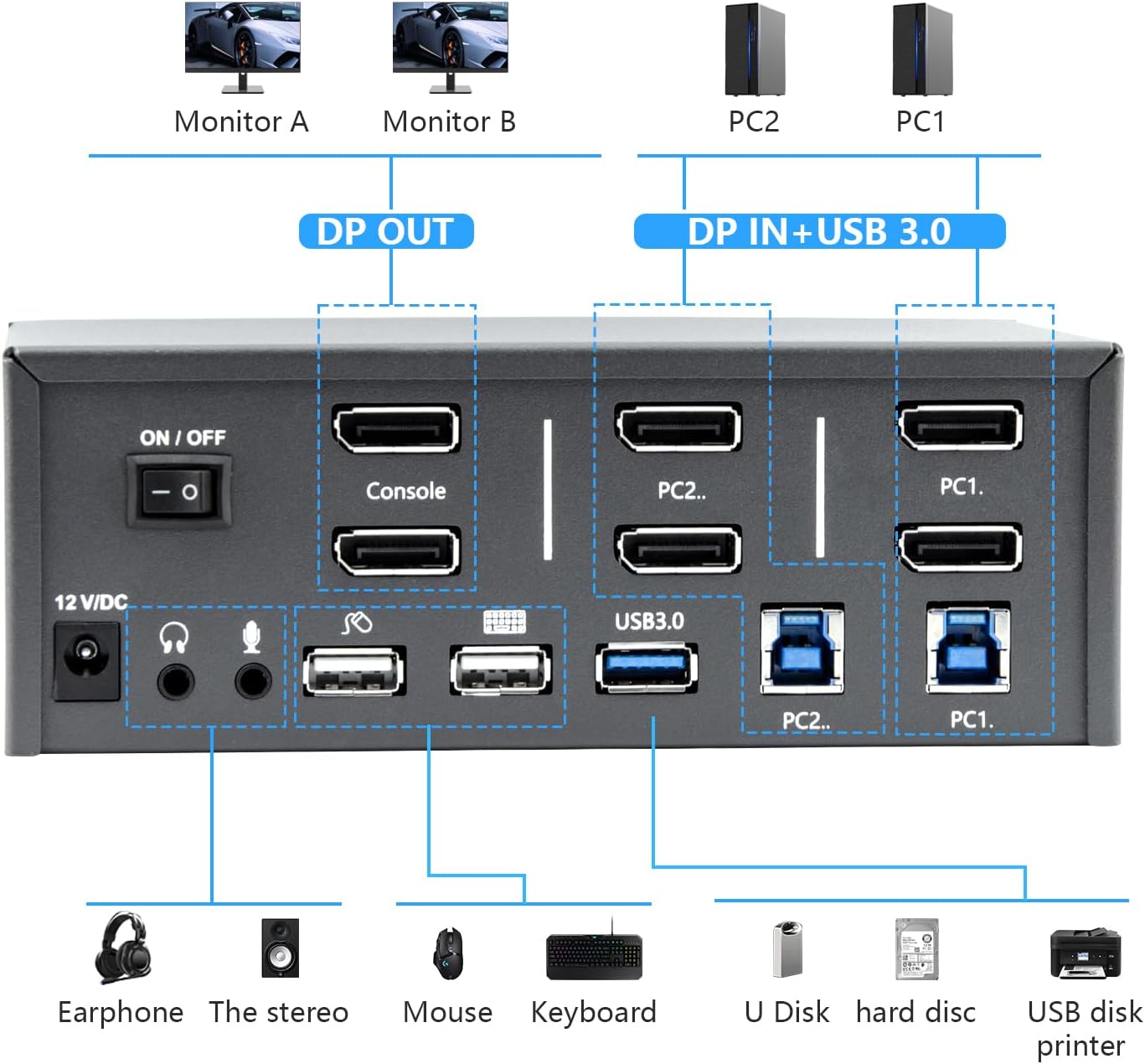Select the Earphone headset picture
This screenshot has height=1064, width=1145.
(123, 948)
